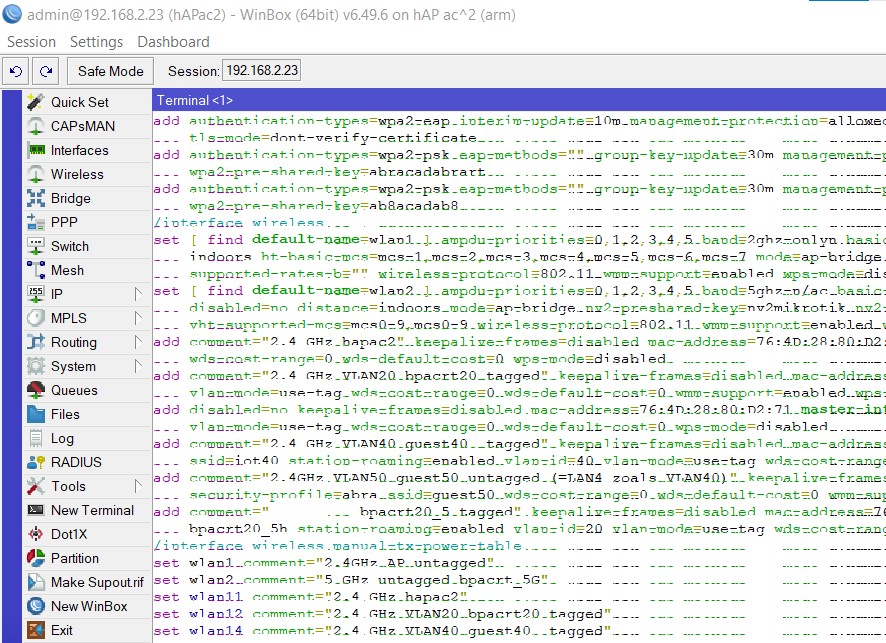The height and width of the screenshot is (643, 886).
Task: Open the Settings menu
Action: tap(96, 42)
